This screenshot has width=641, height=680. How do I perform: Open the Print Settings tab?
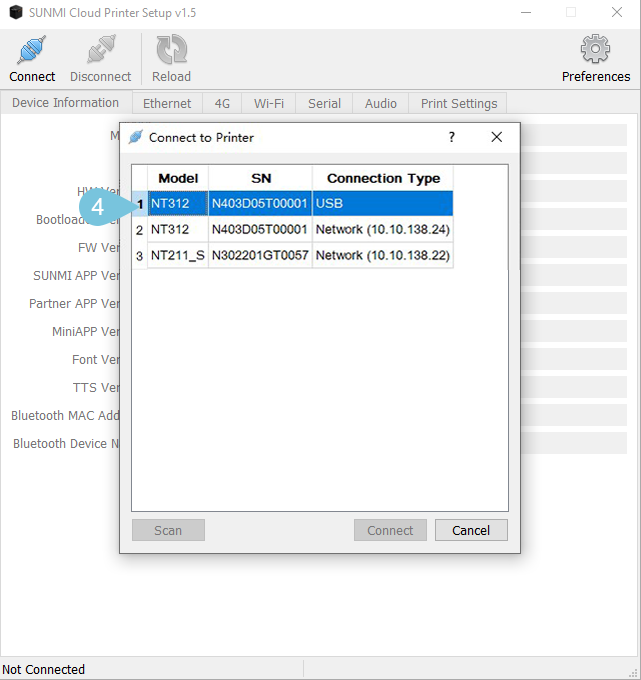(458, 103)
